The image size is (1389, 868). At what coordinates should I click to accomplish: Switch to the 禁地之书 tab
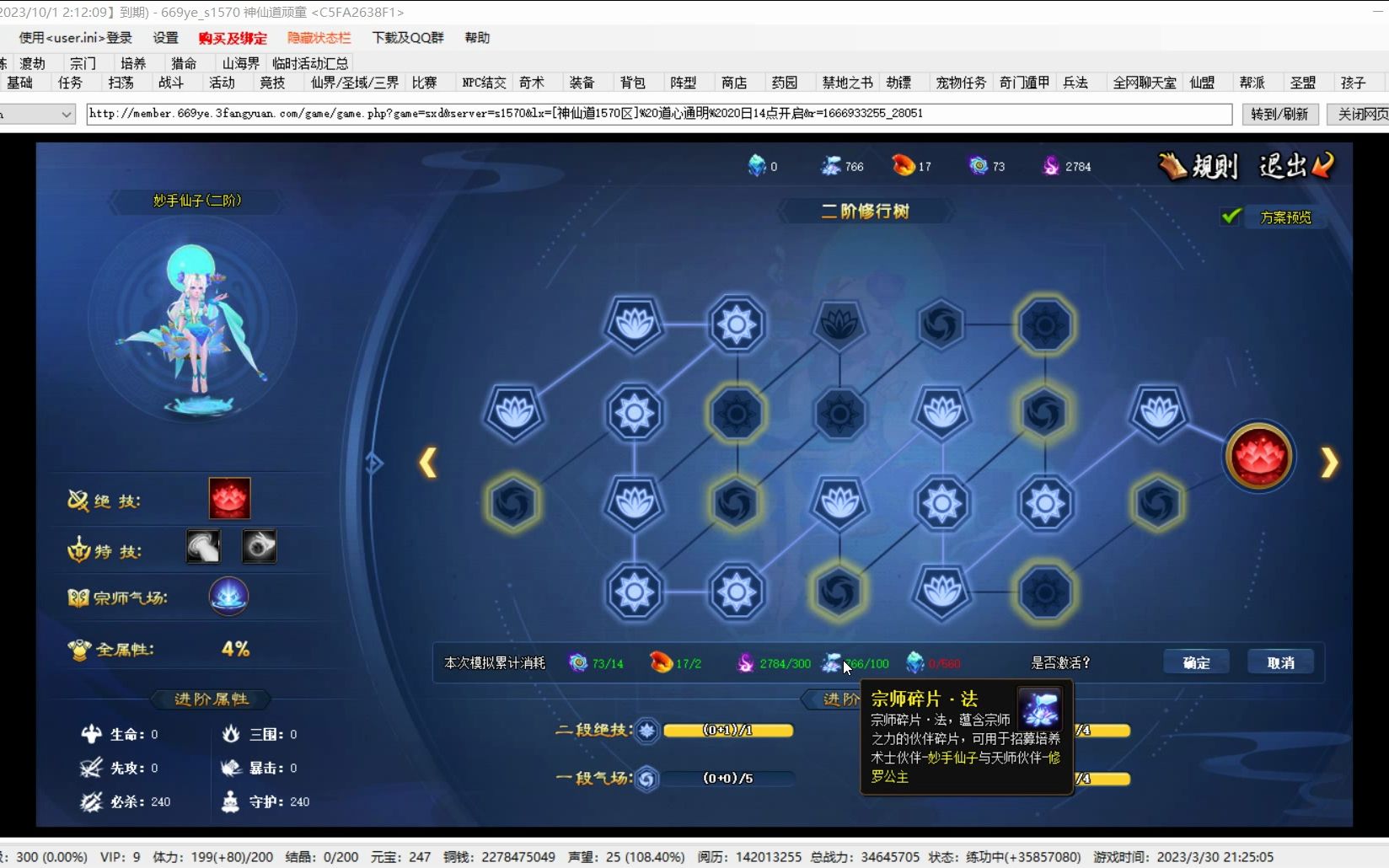(x=848, y=83)
